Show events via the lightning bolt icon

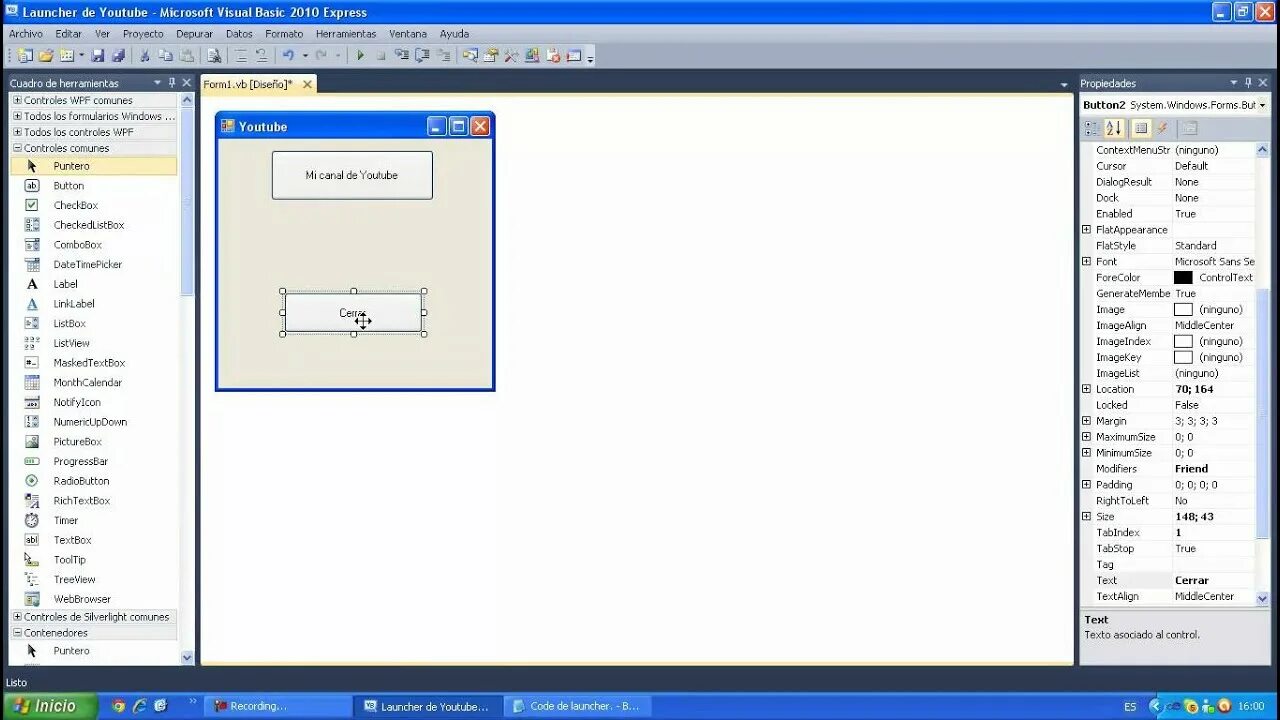(x=1162, y=128)
